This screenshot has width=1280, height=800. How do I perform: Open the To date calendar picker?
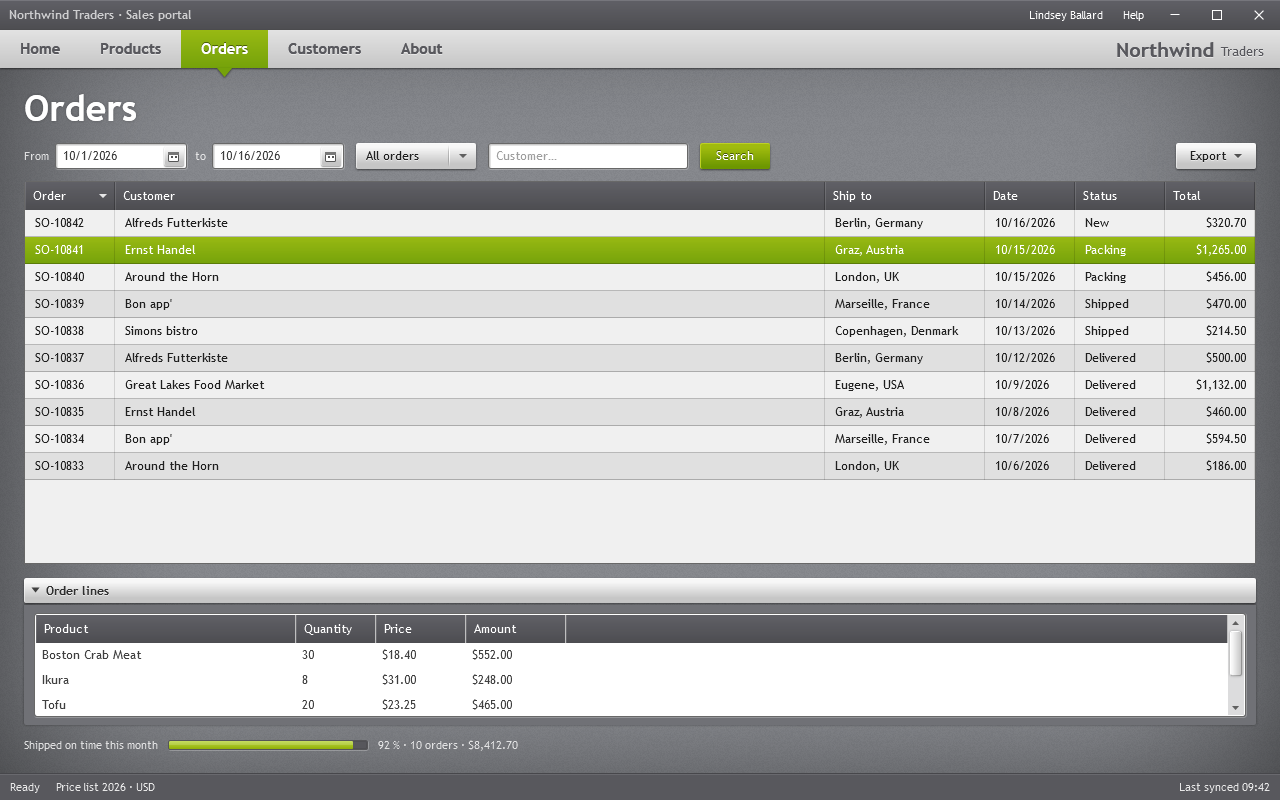point(330,157)
